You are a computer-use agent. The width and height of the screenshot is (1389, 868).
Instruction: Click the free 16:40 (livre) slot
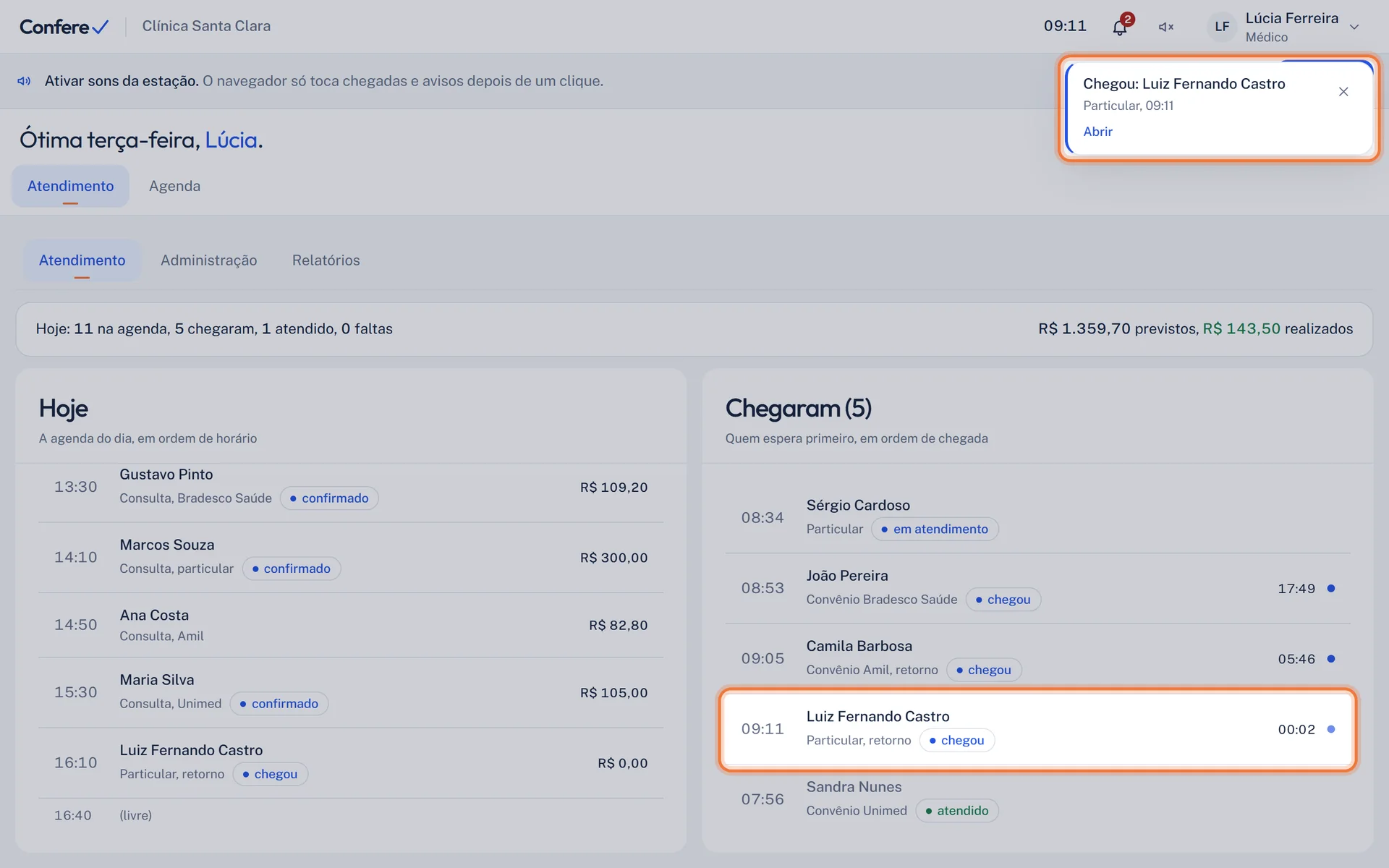351,815
